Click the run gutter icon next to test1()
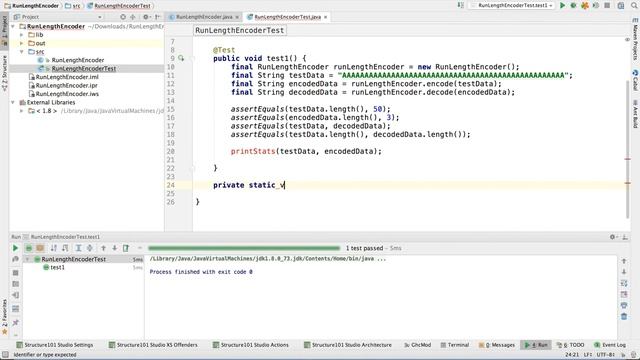The height and width of the screenshot is (360, 640). coord(181,58)
